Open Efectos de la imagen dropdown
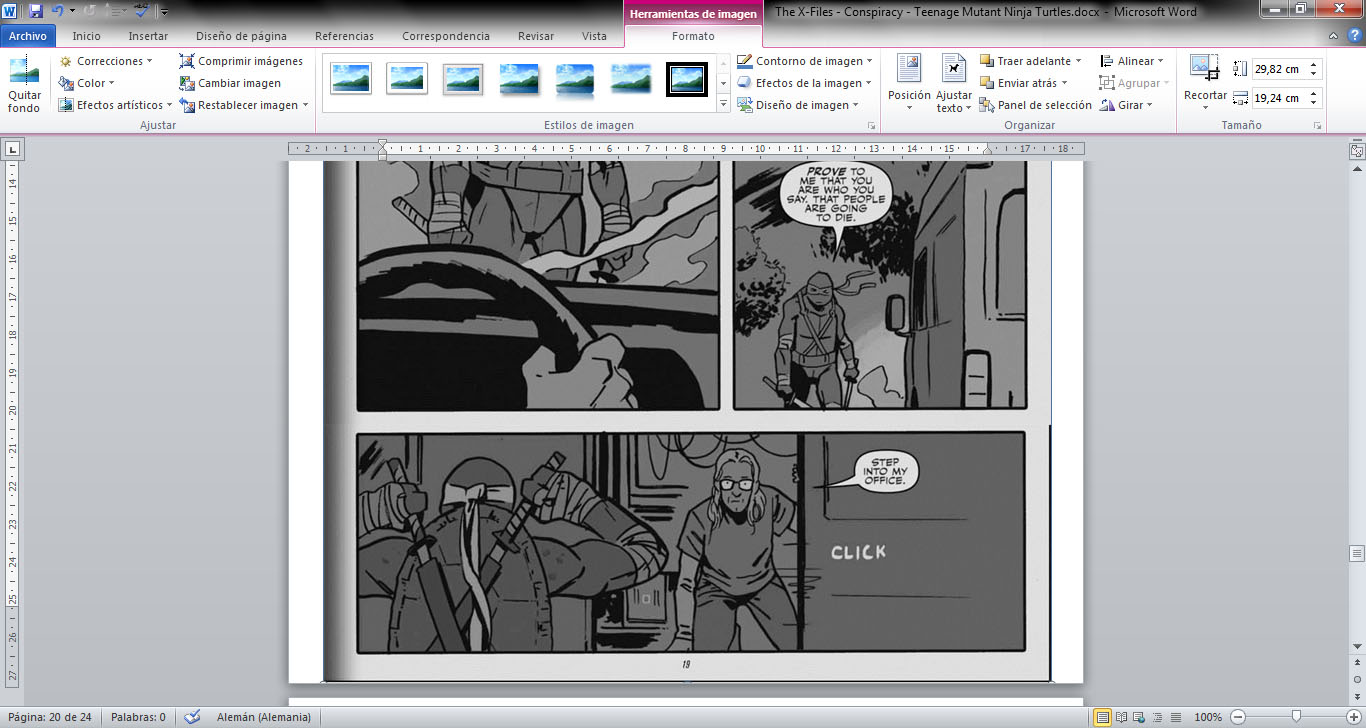The height and width of the screenshot is (728, 1366). tap(805, 83)
